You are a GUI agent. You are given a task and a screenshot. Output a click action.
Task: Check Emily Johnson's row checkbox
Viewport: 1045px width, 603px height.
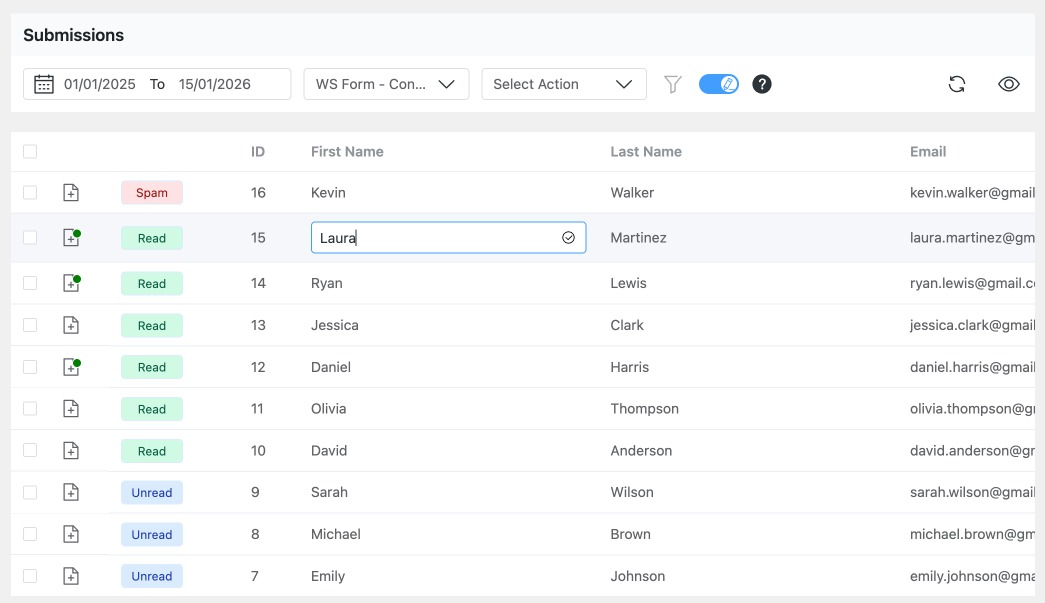(30, 575)
